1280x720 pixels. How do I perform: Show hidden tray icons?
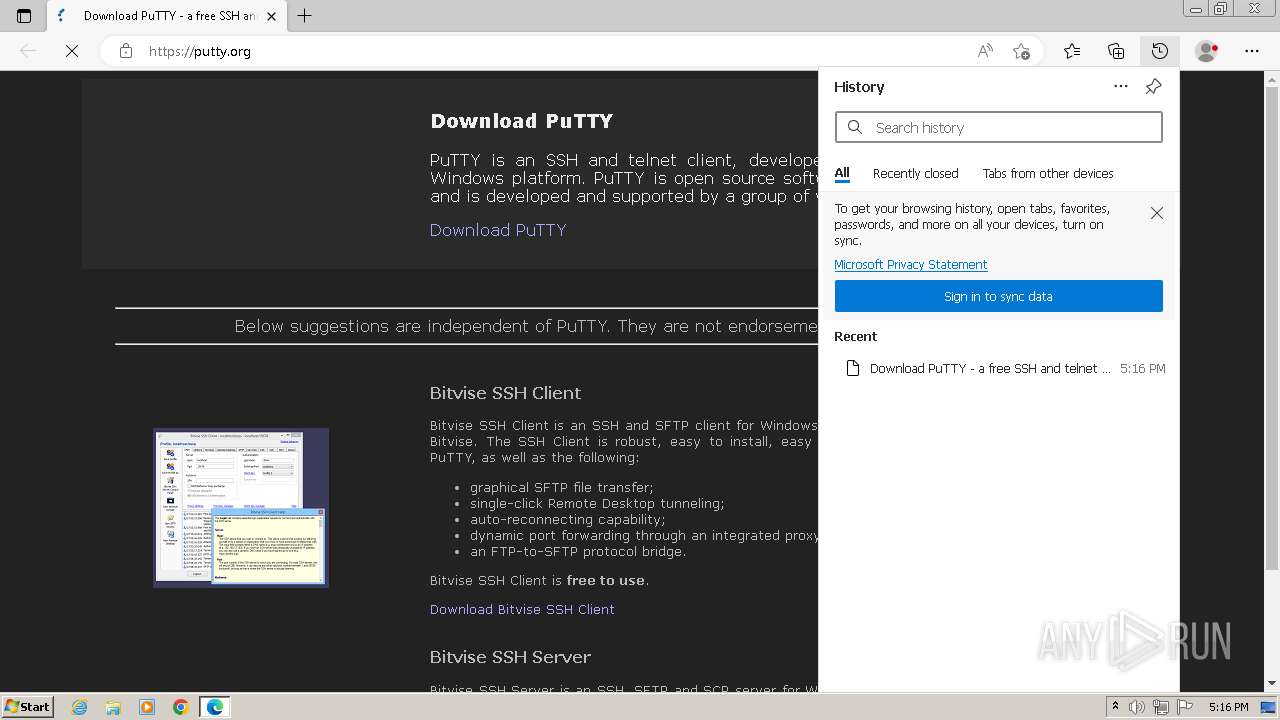click(1115, 707)
